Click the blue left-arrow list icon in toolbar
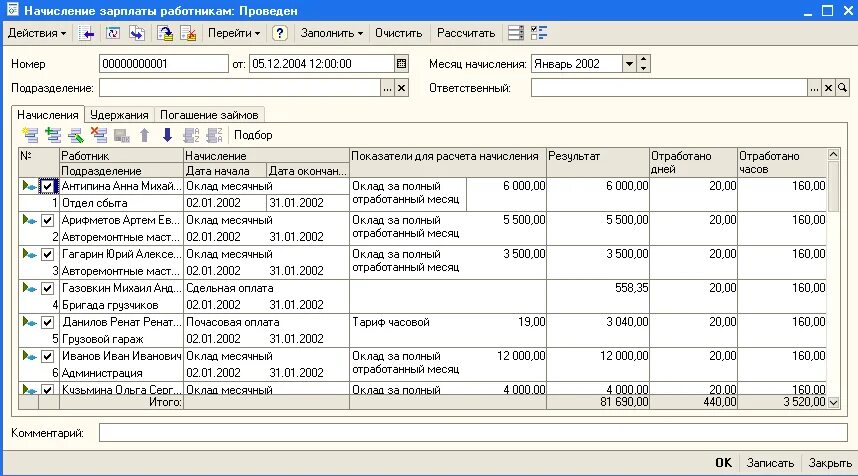 pos(86,33)
